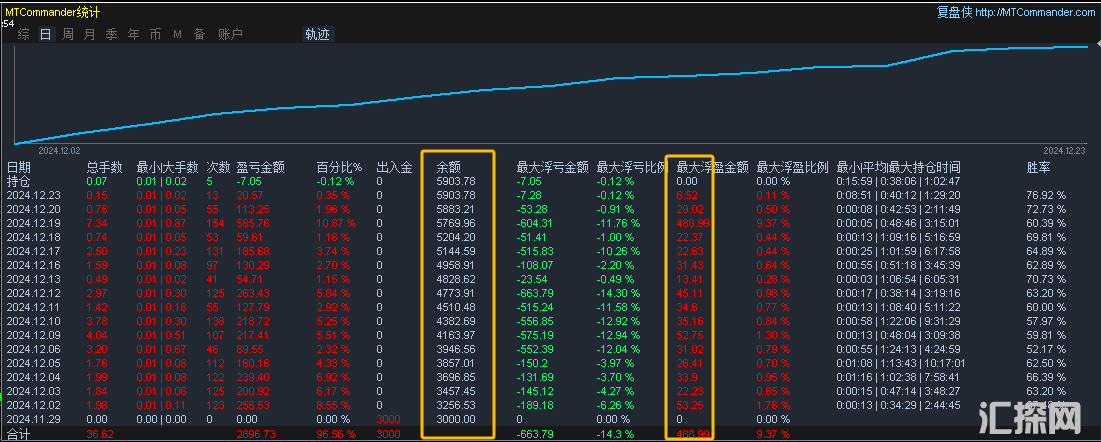Click the chart start date 2024.12.02
This screenshot has width=1101, height=442.
point(60,150)
